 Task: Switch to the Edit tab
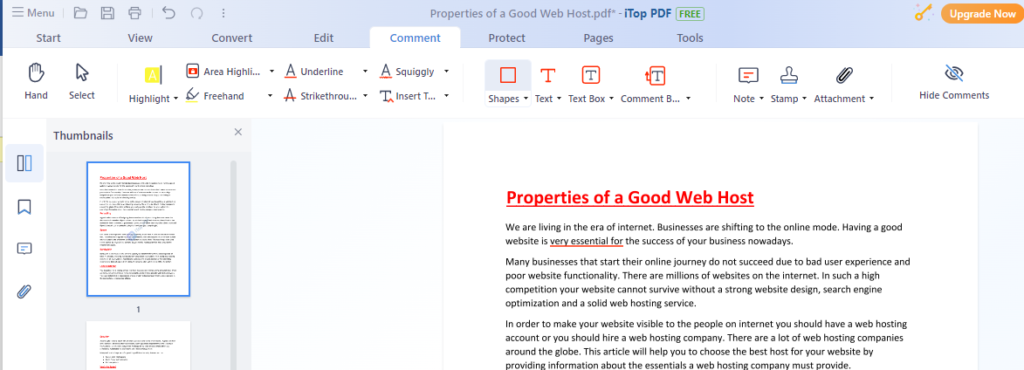323,38
